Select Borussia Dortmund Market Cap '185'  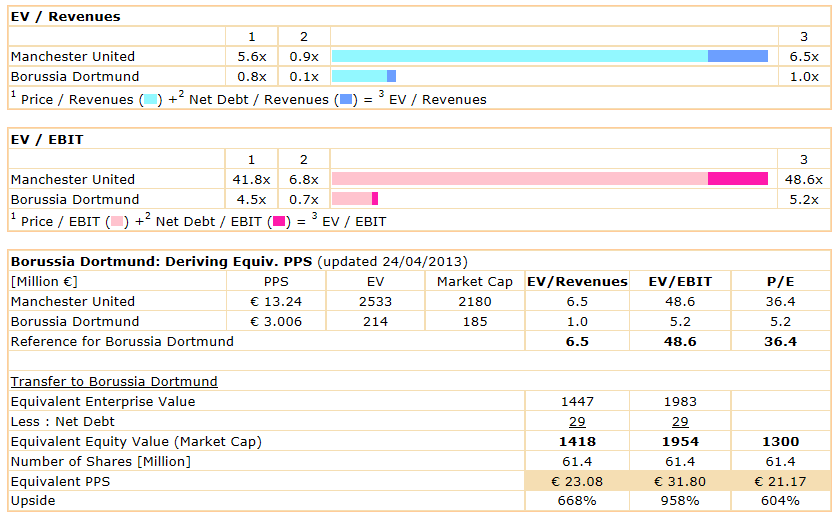coord(475,322)
